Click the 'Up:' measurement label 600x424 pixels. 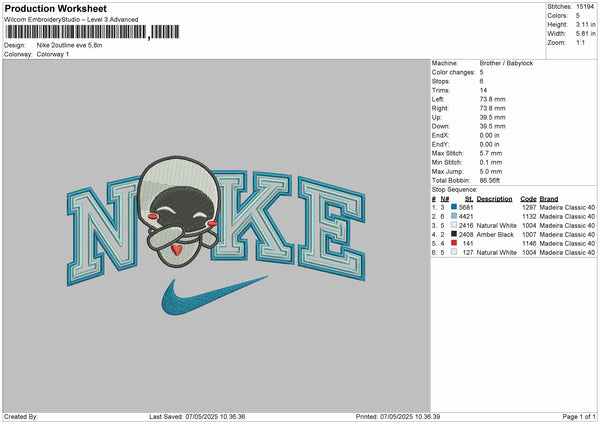[x=436, y=117]
